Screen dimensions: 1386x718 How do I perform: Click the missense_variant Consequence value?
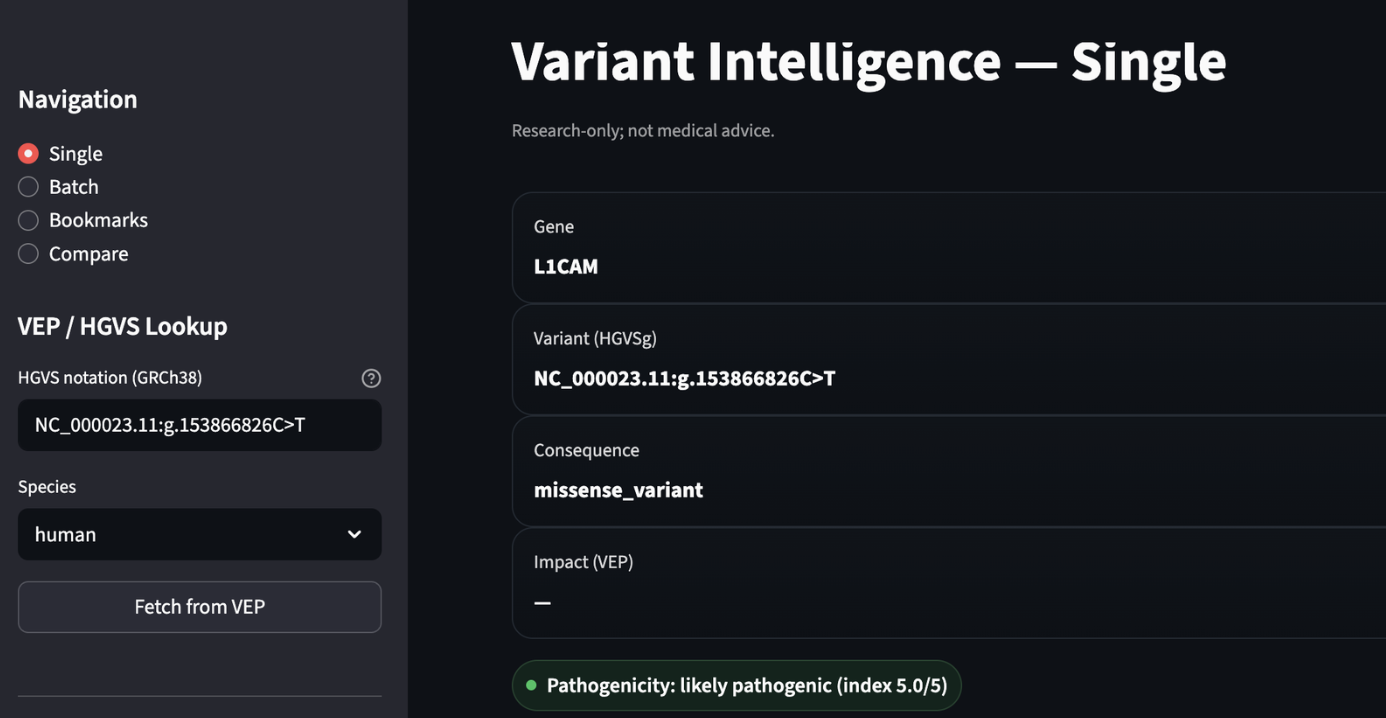[618, 490]
